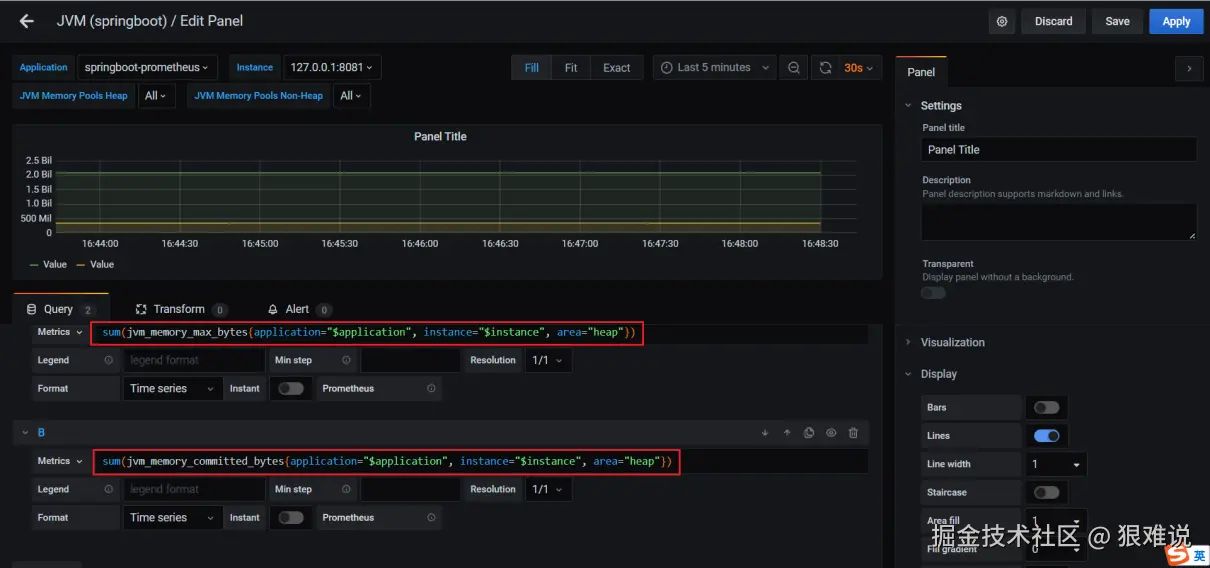Select Fill display mode
The image size is (1210, 568).
531,68
